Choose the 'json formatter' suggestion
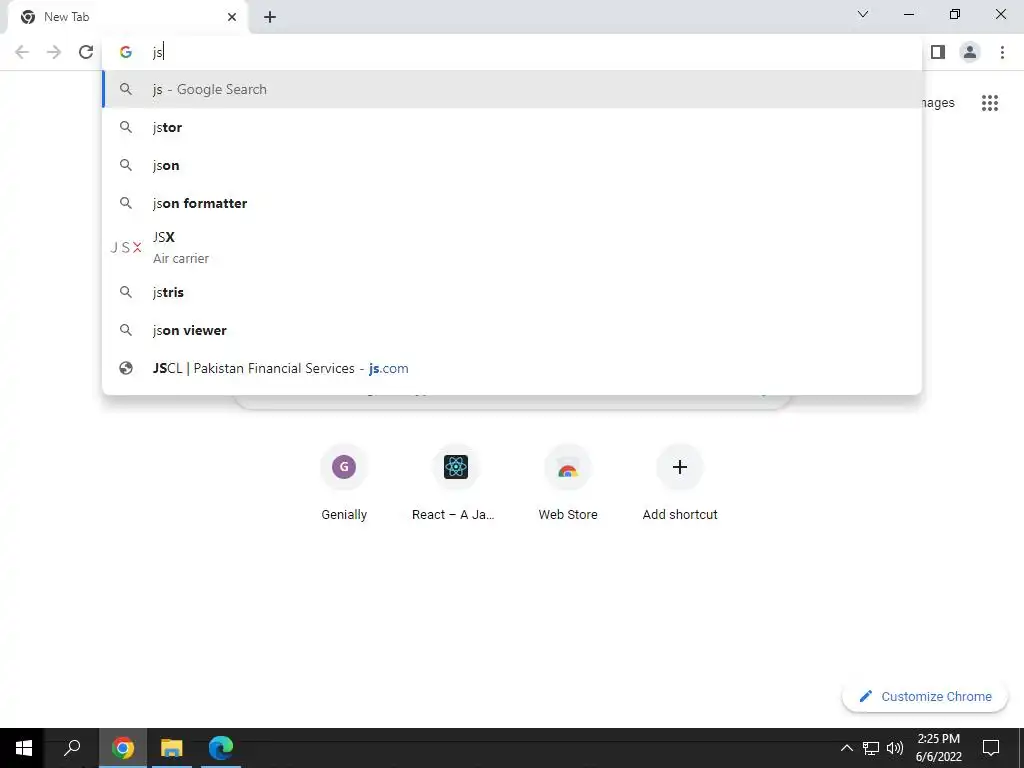Image resolution: width=1024 pixels, height=768 pixels. point(512,203)
